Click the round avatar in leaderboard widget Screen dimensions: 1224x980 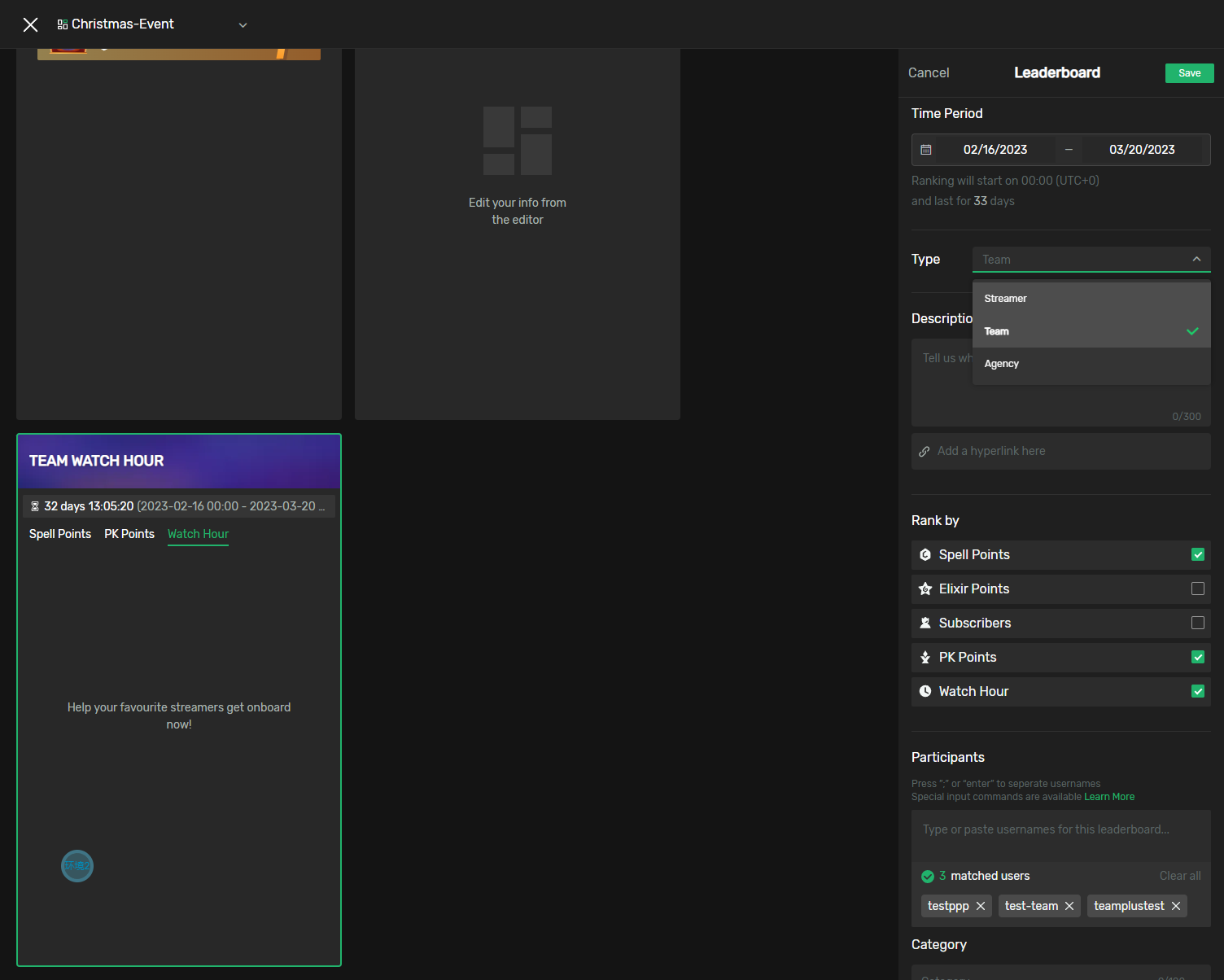[x=77, y=866]
